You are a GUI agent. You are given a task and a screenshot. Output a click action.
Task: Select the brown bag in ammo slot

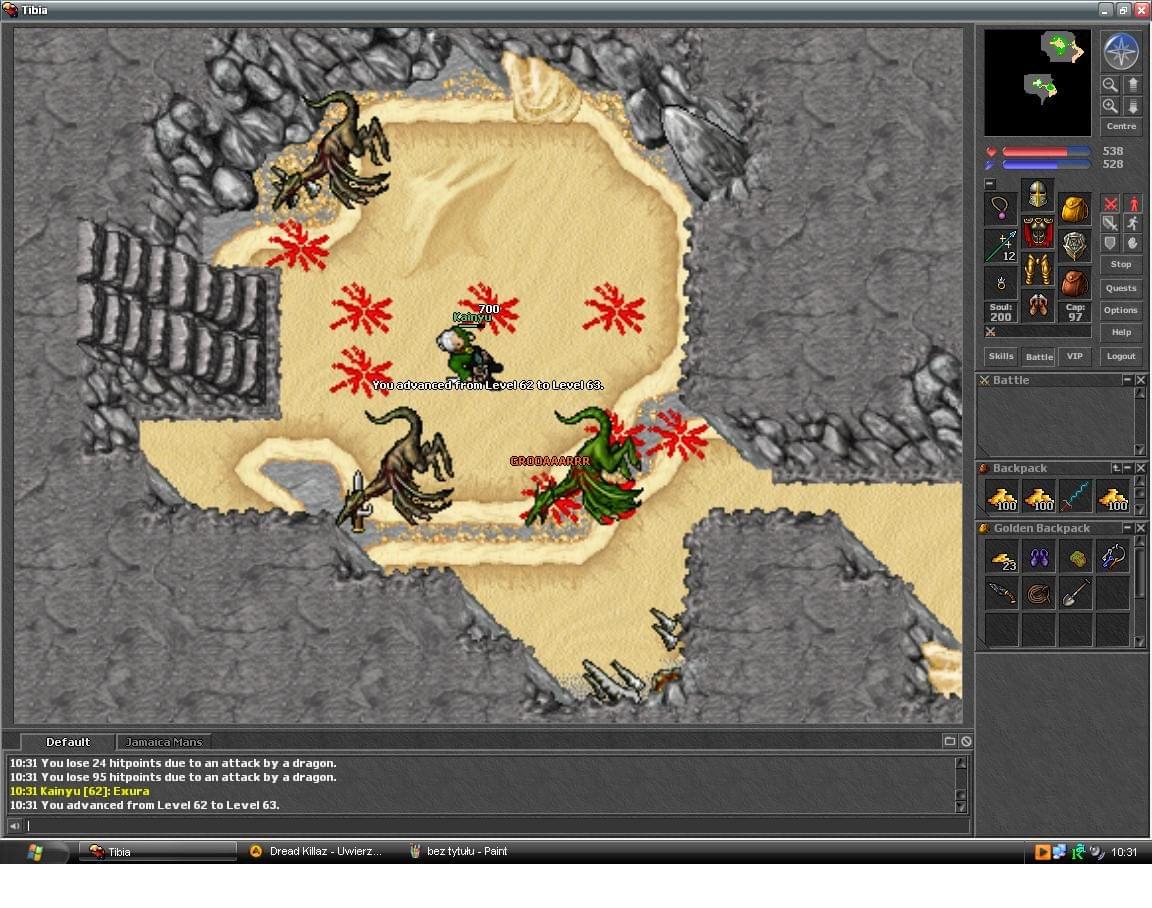(1074, 283)
